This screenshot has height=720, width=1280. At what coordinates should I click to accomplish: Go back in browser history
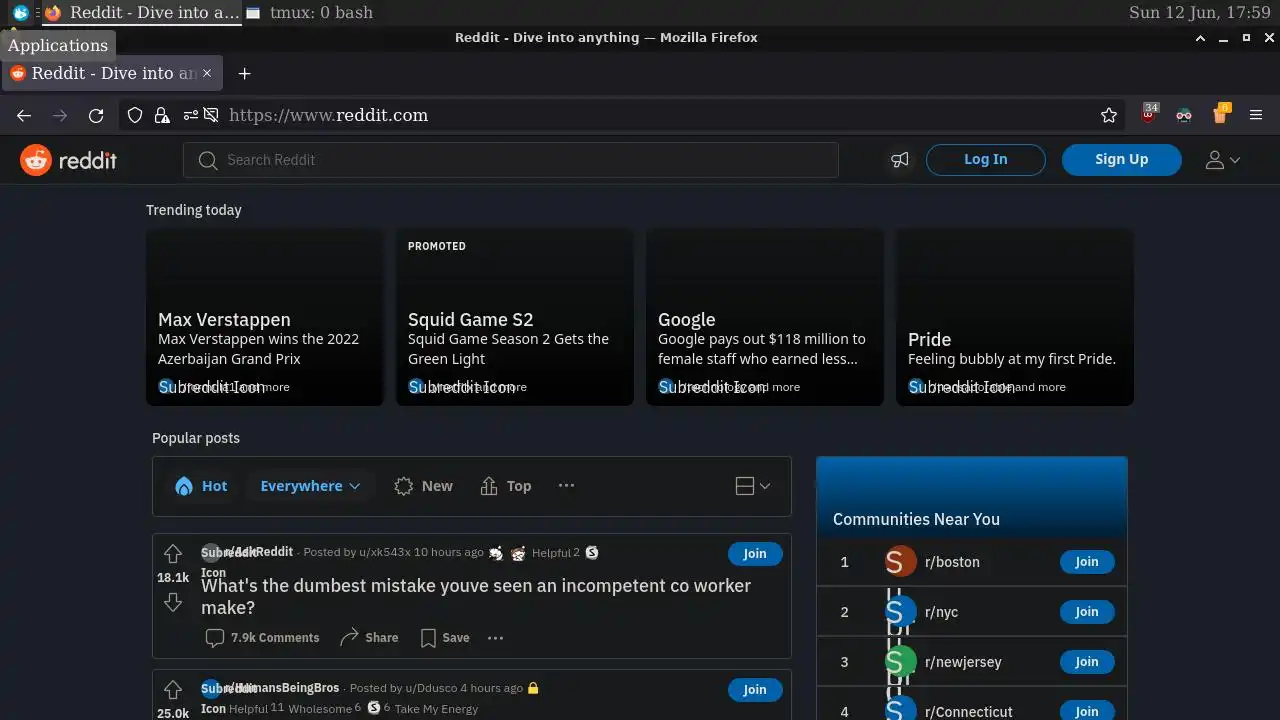point(24,116)
